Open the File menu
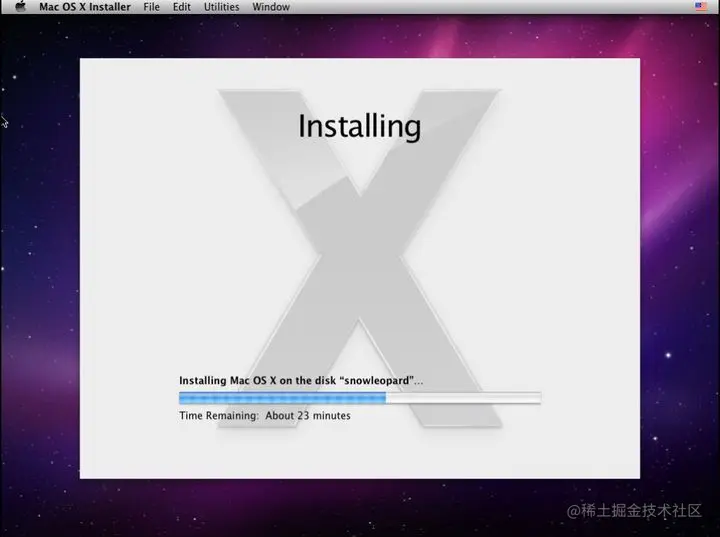This screenshot has width=720, height=537. point(152,7)
